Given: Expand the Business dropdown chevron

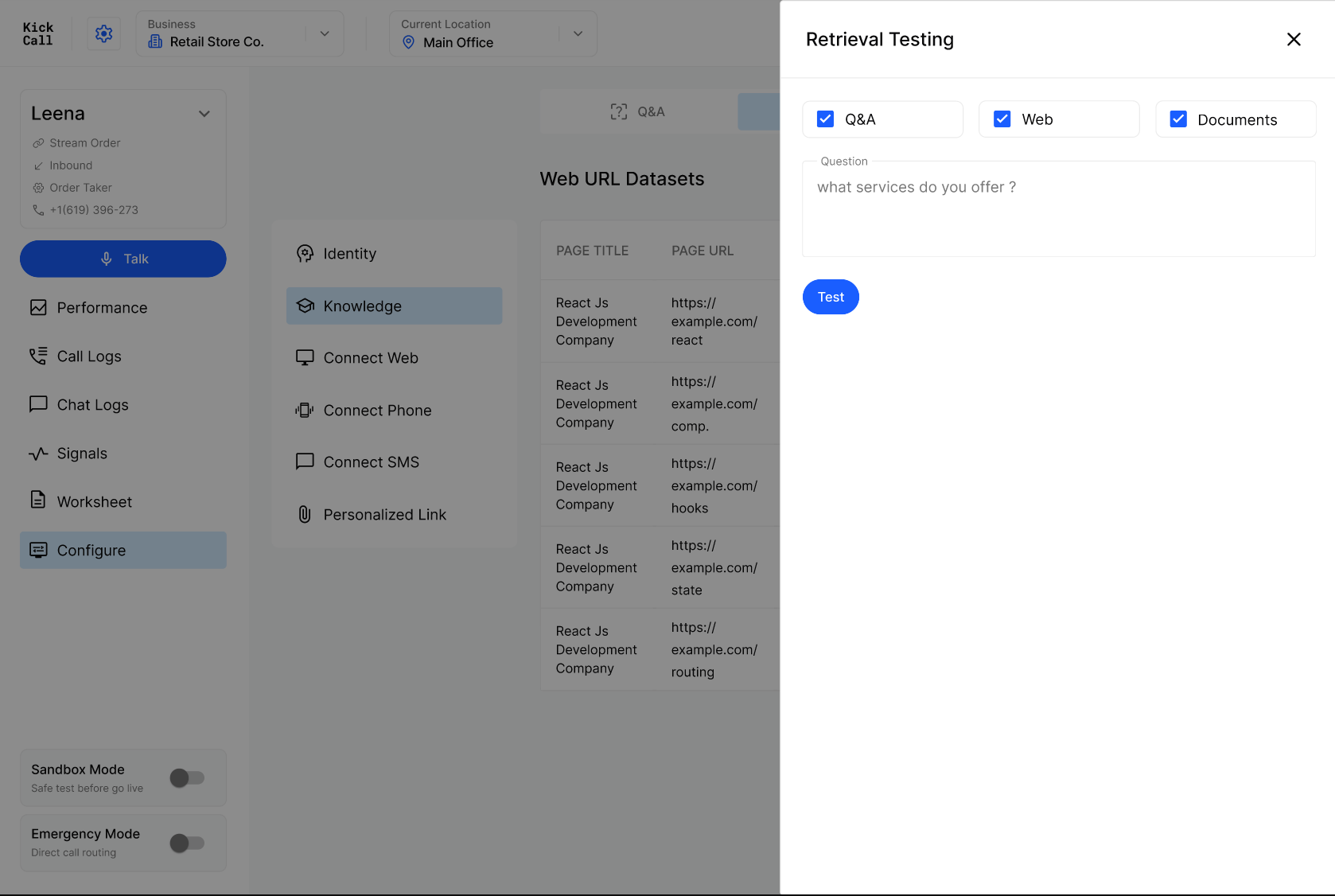Looking at the screenshot, I should pyautogui.click(x=325, y=33).
